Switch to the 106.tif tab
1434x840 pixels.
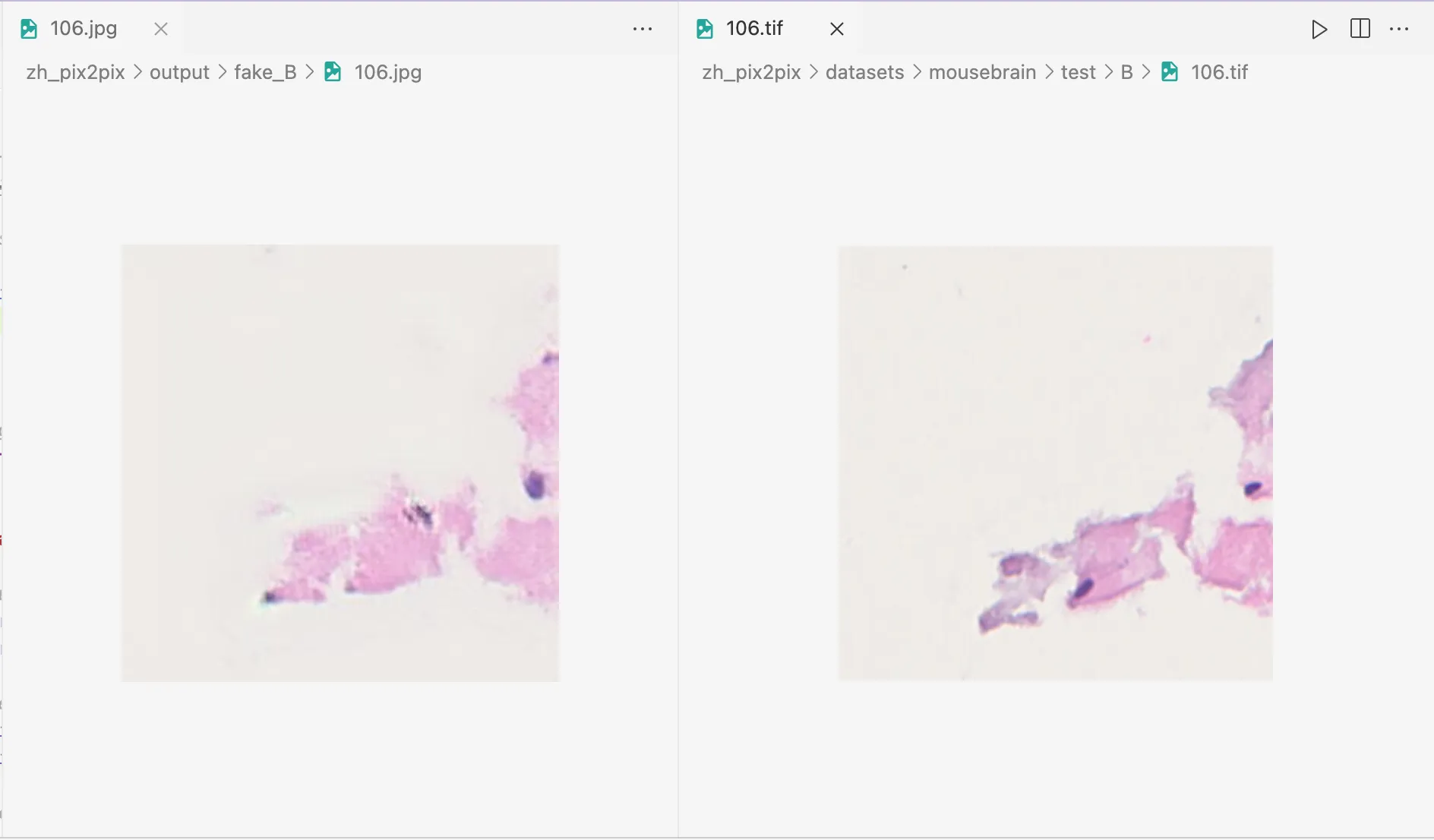pyautogui.click(x=754, y=29)
